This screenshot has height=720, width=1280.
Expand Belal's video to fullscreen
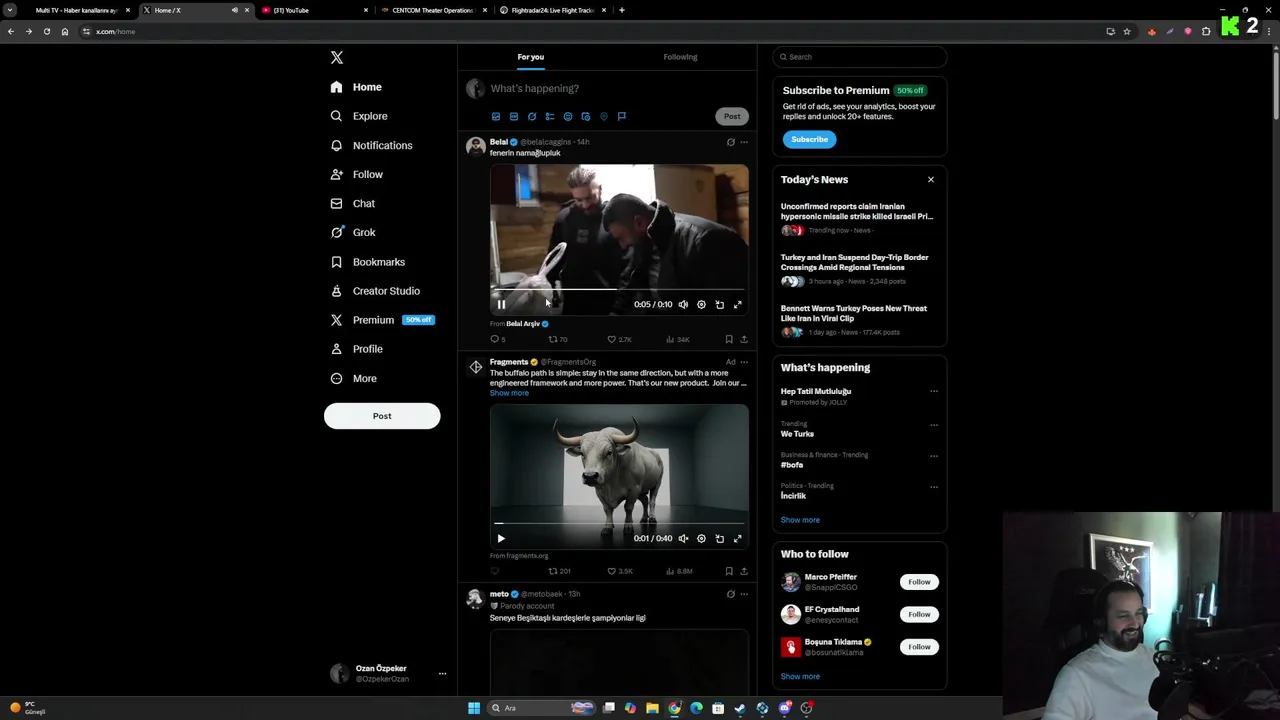tap(737, 304)
